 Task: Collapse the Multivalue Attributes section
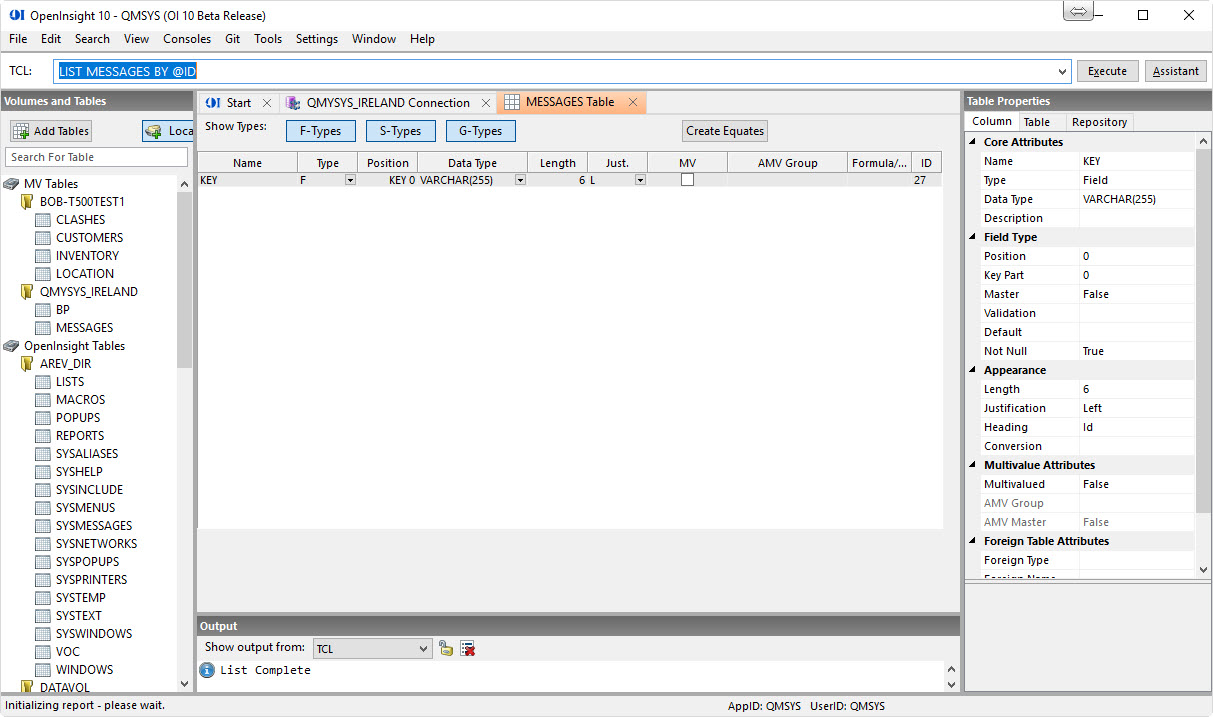[x=974, y=465]
